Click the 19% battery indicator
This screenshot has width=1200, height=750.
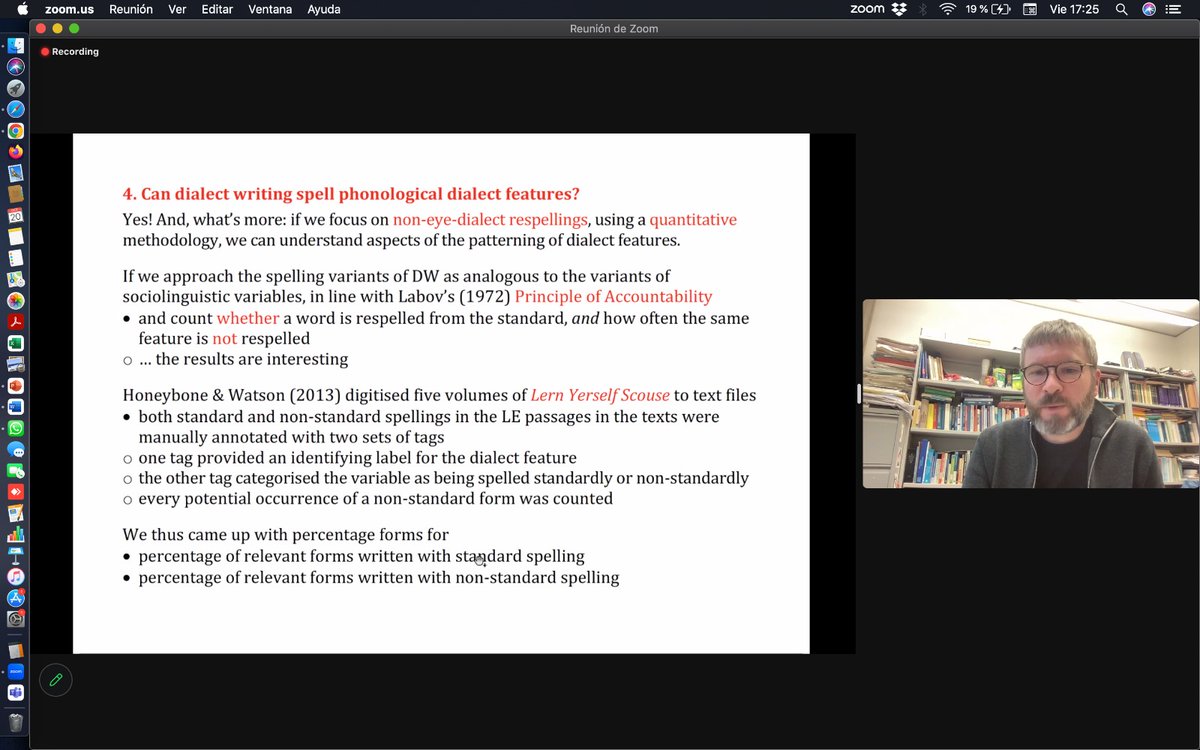coord(988,9)
